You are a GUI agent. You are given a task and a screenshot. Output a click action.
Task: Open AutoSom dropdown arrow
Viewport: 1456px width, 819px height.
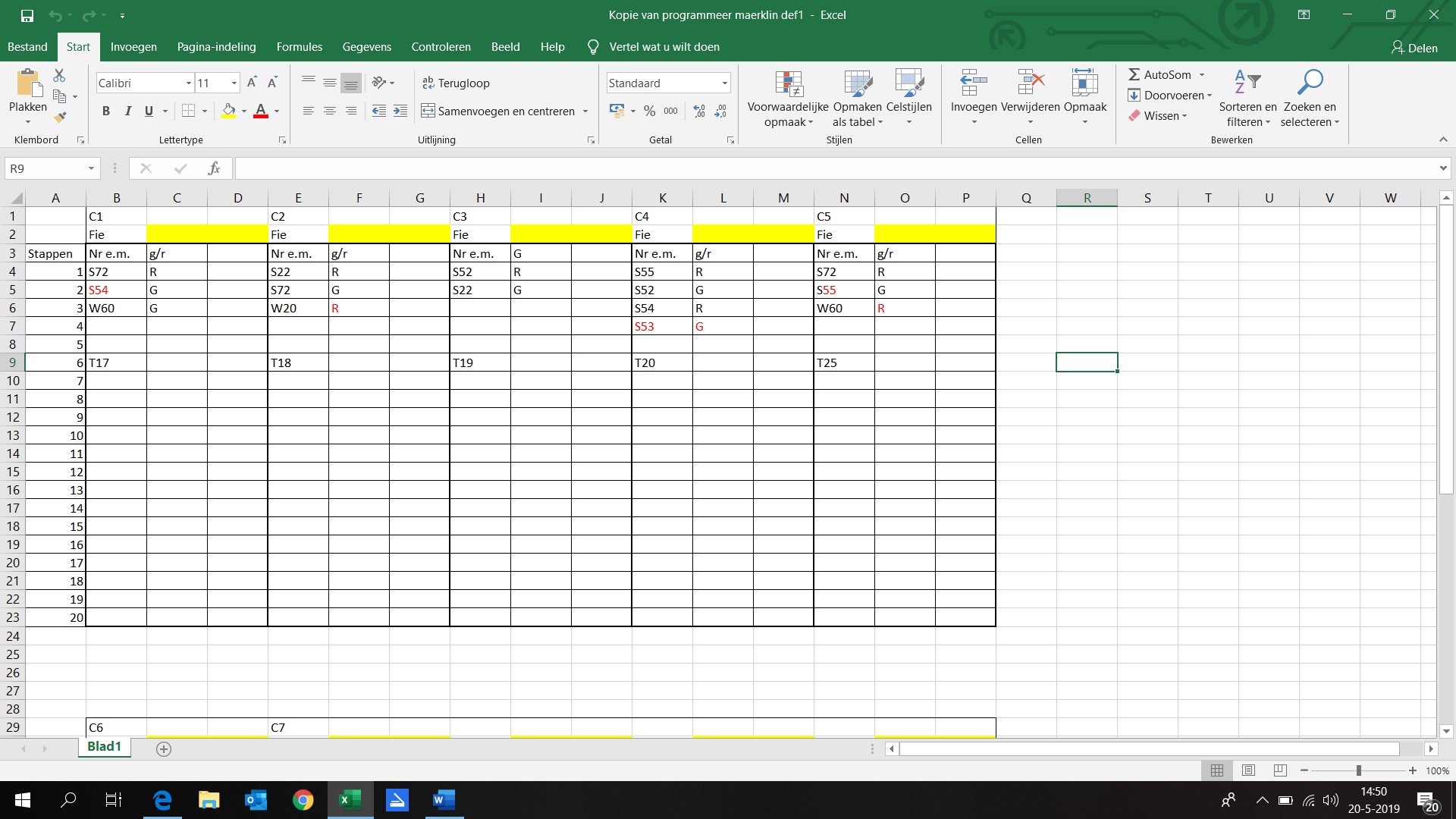(1202, 74)
